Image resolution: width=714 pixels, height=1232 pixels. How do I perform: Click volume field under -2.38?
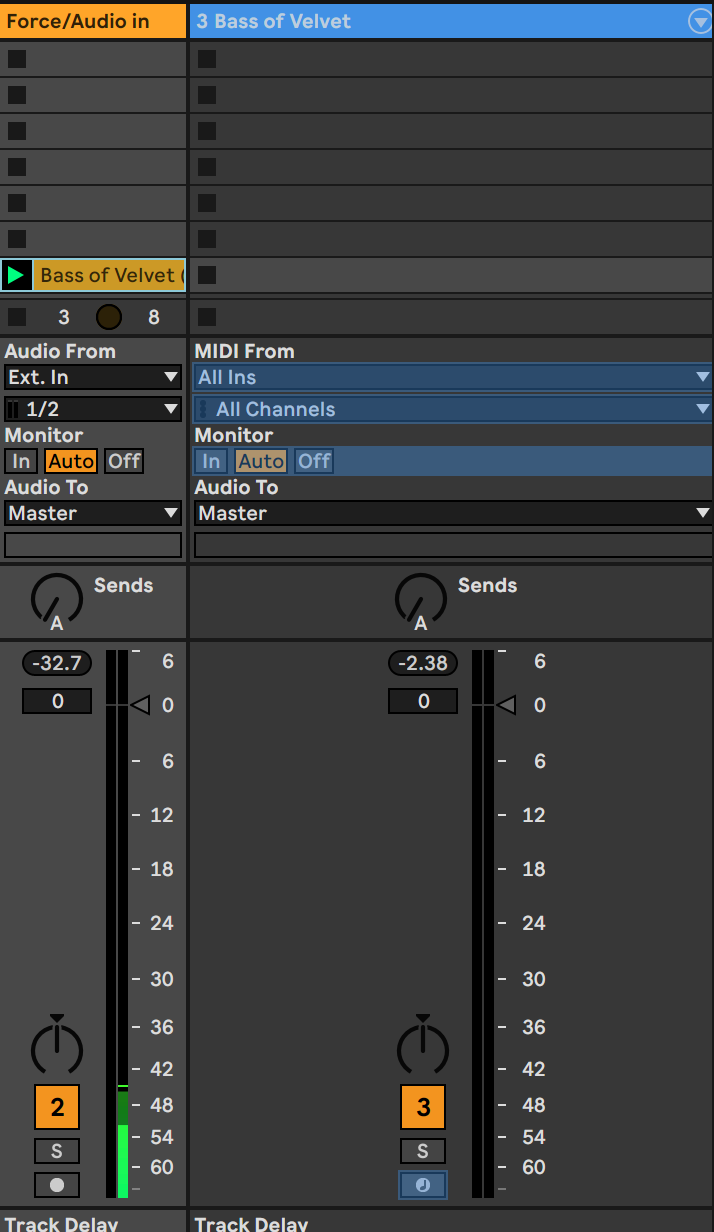(x=423, y=701)
